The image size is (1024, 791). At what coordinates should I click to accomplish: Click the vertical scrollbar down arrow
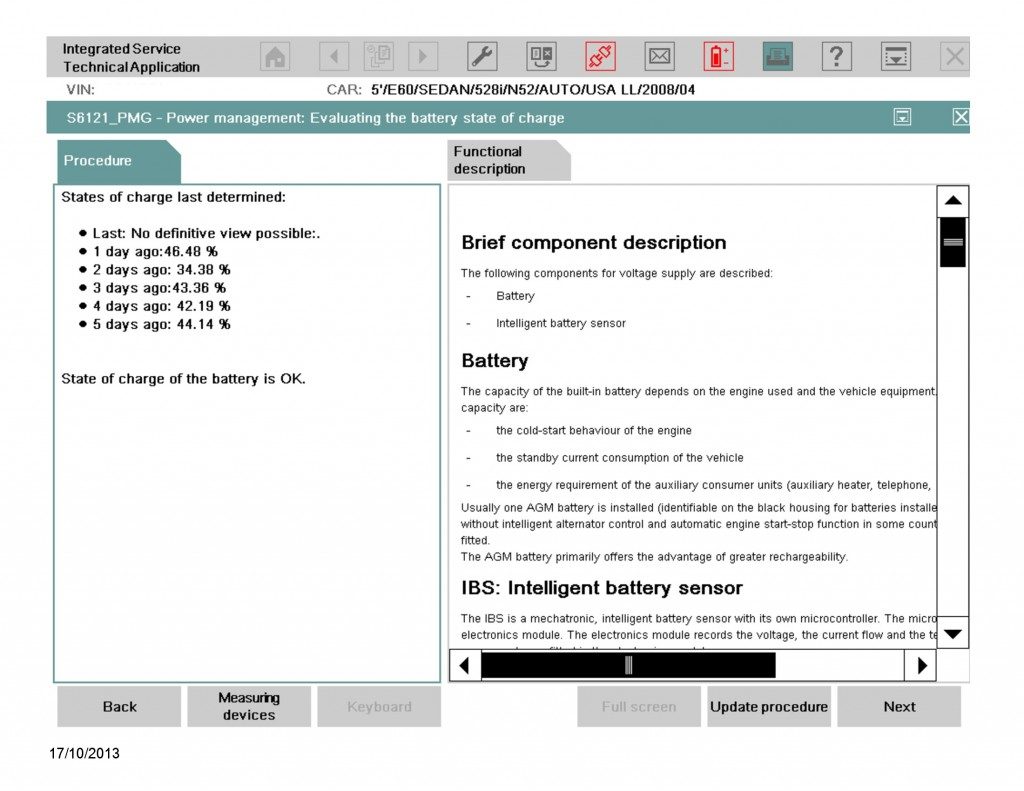pyautogui.click(x=953, y=634)
